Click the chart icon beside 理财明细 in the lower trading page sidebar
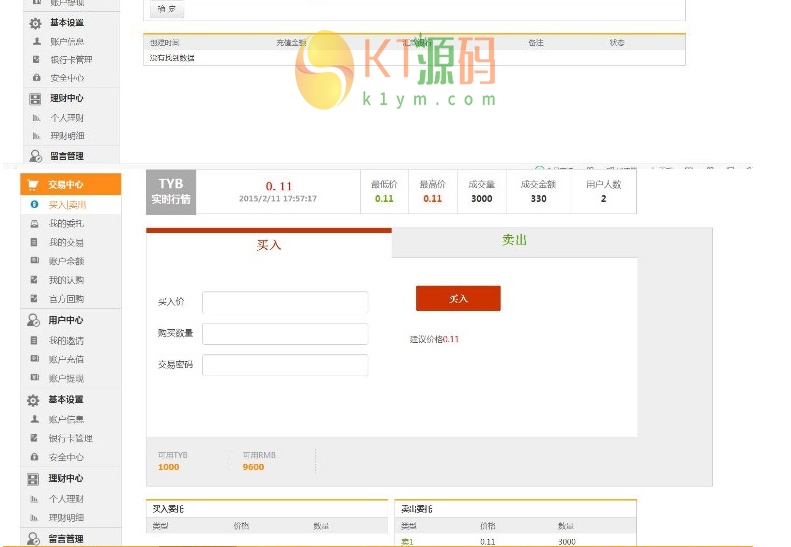Screen dimensions: 791x547 point(34,518)
